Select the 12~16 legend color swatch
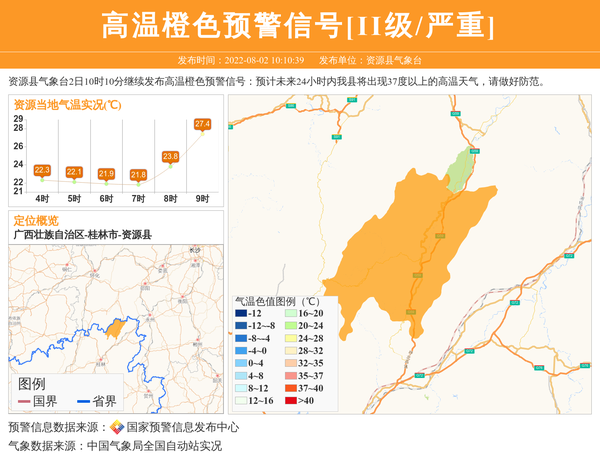The width and height of the screenshot is (600, 471). [241, 401]
